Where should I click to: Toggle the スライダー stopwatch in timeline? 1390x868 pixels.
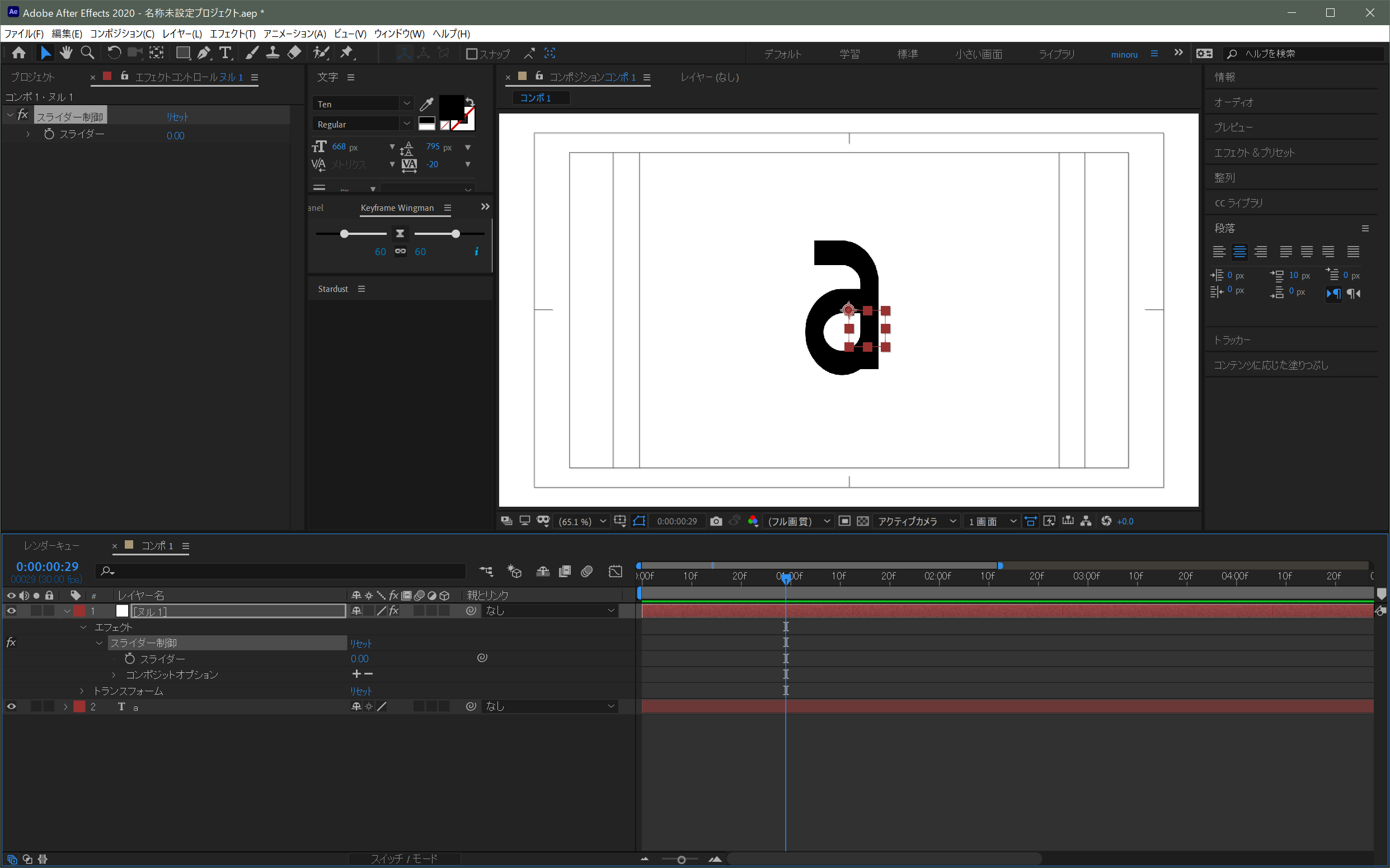[130, 658]
